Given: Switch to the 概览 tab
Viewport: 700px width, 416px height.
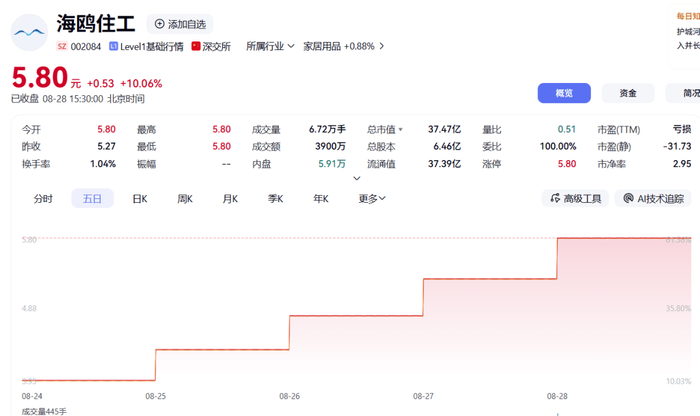Looking at the screenshot, I should coord(564,93).
